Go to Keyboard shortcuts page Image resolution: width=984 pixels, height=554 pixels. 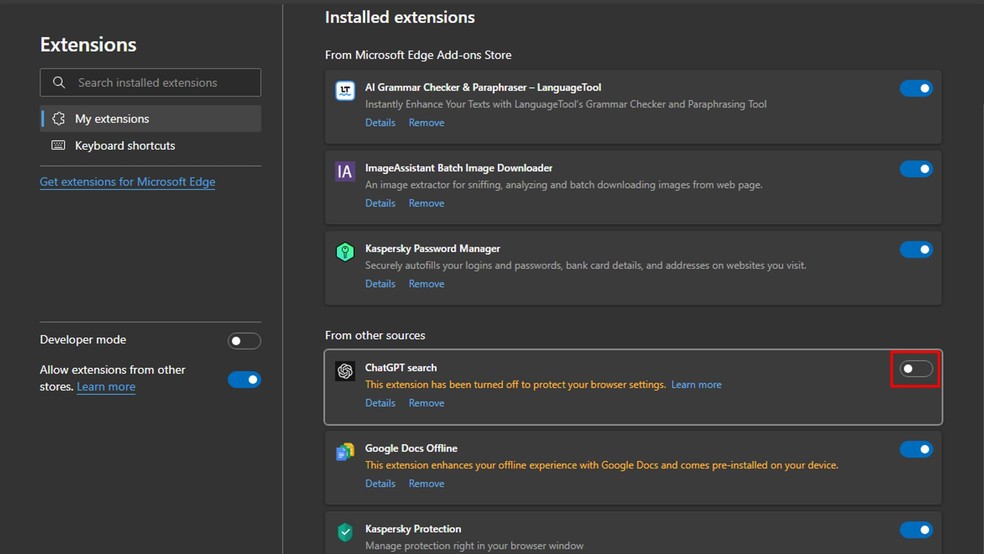tap(151, 146)
